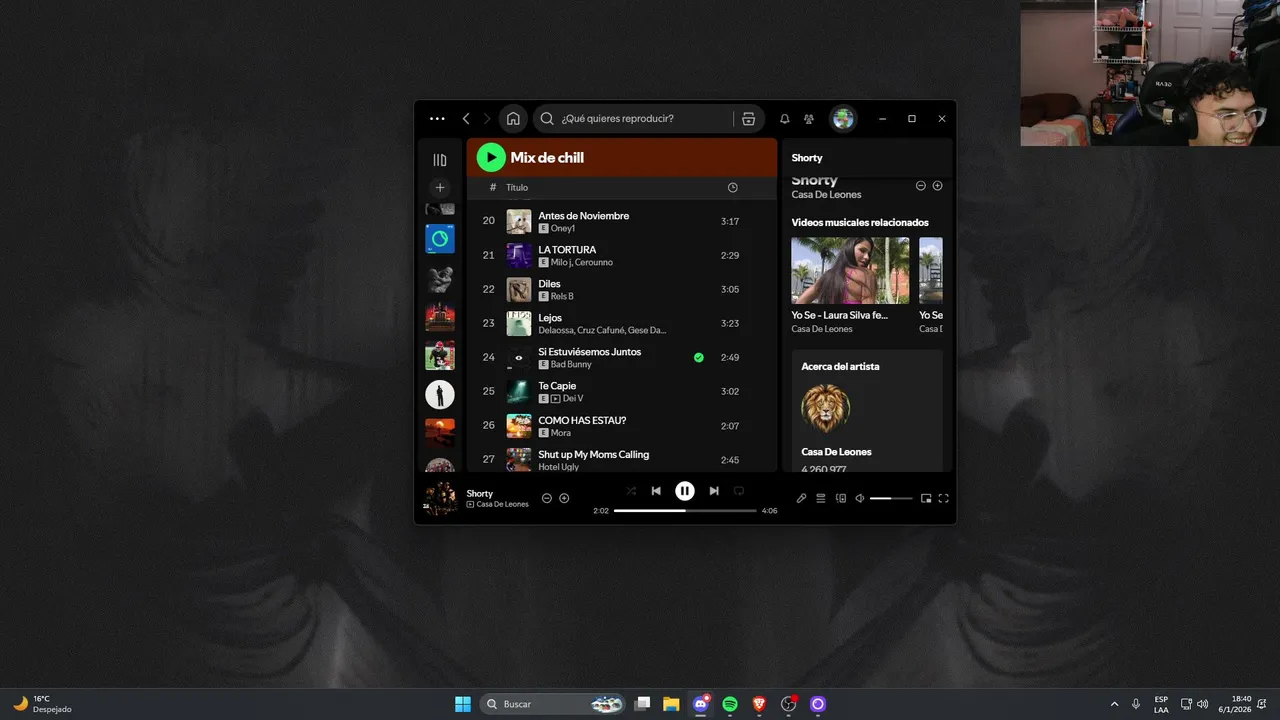
Task: Open the white silhouette artist in sidebar
Action: (440, 394)
